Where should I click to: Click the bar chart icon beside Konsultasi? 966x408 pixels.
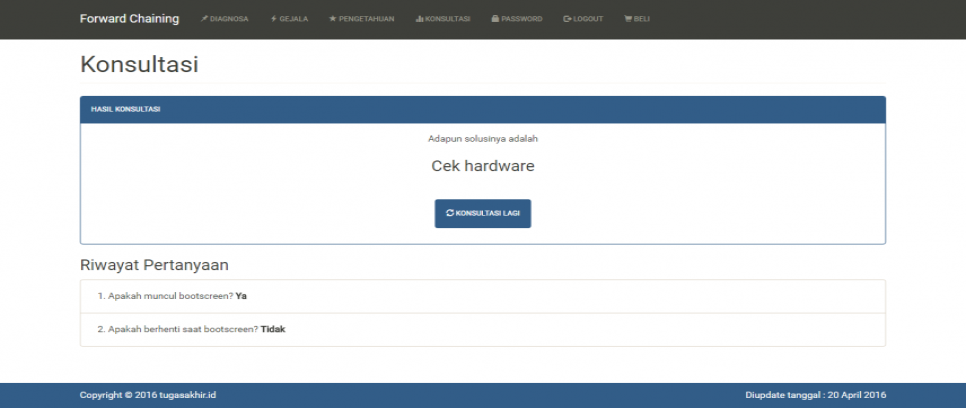[420, 19]
